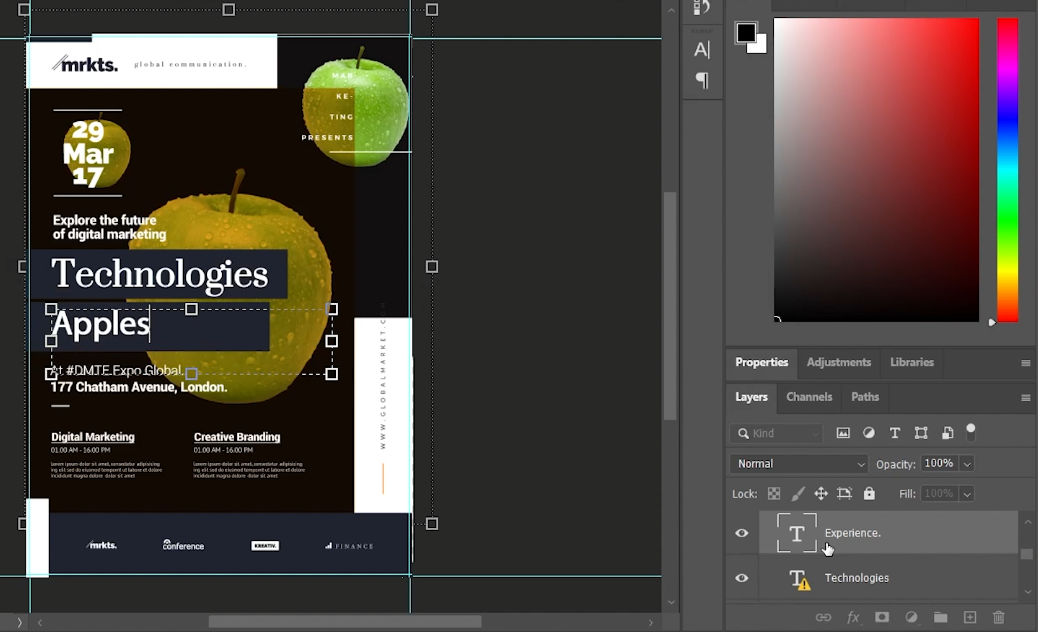Screen dimensions: 1038x632
Task: Switch to the Channels tab
Action: (809, 397)
